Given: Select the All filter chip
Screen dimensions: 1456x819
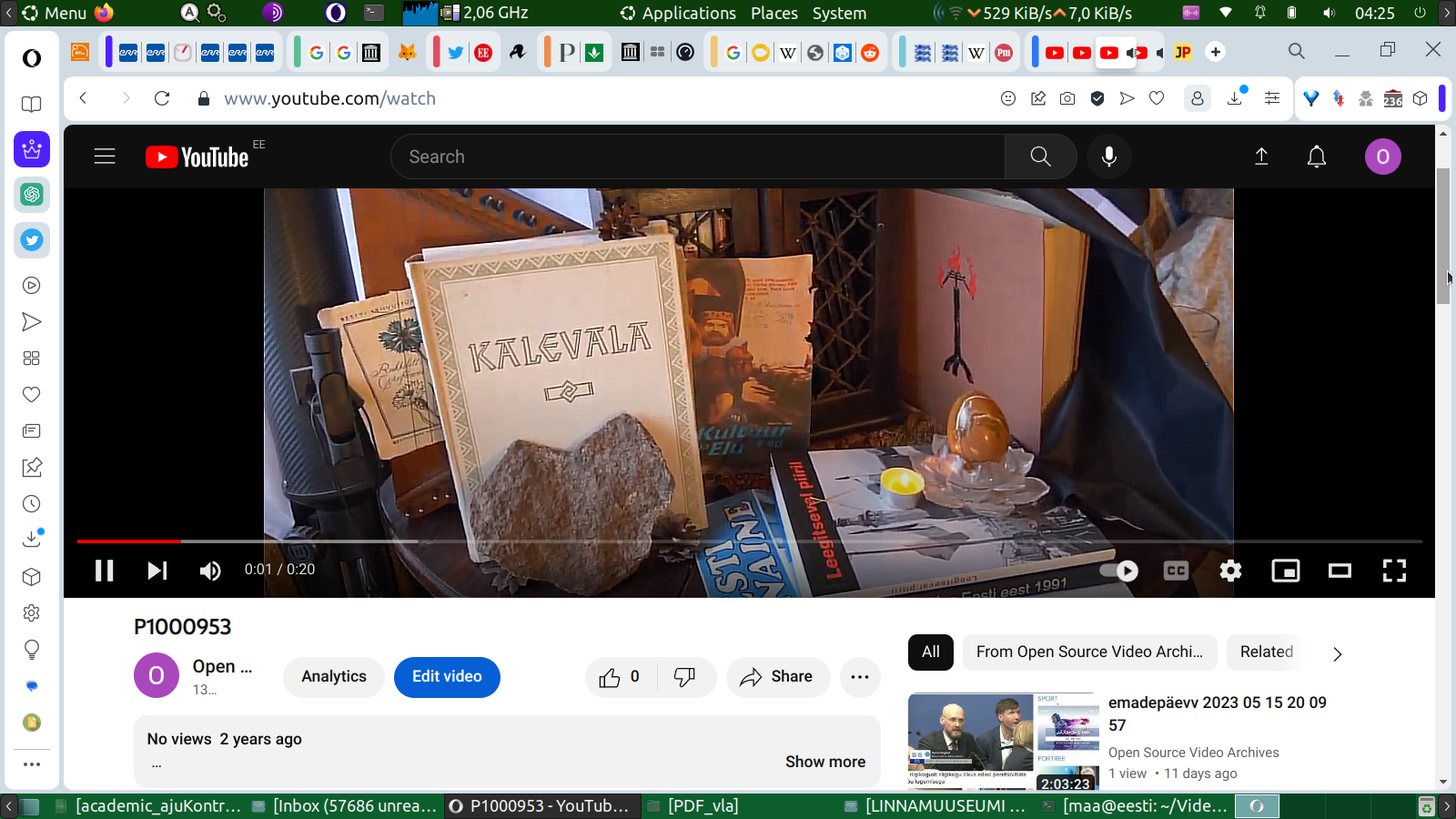Looking at the screenshot, I should pos(931,652).
